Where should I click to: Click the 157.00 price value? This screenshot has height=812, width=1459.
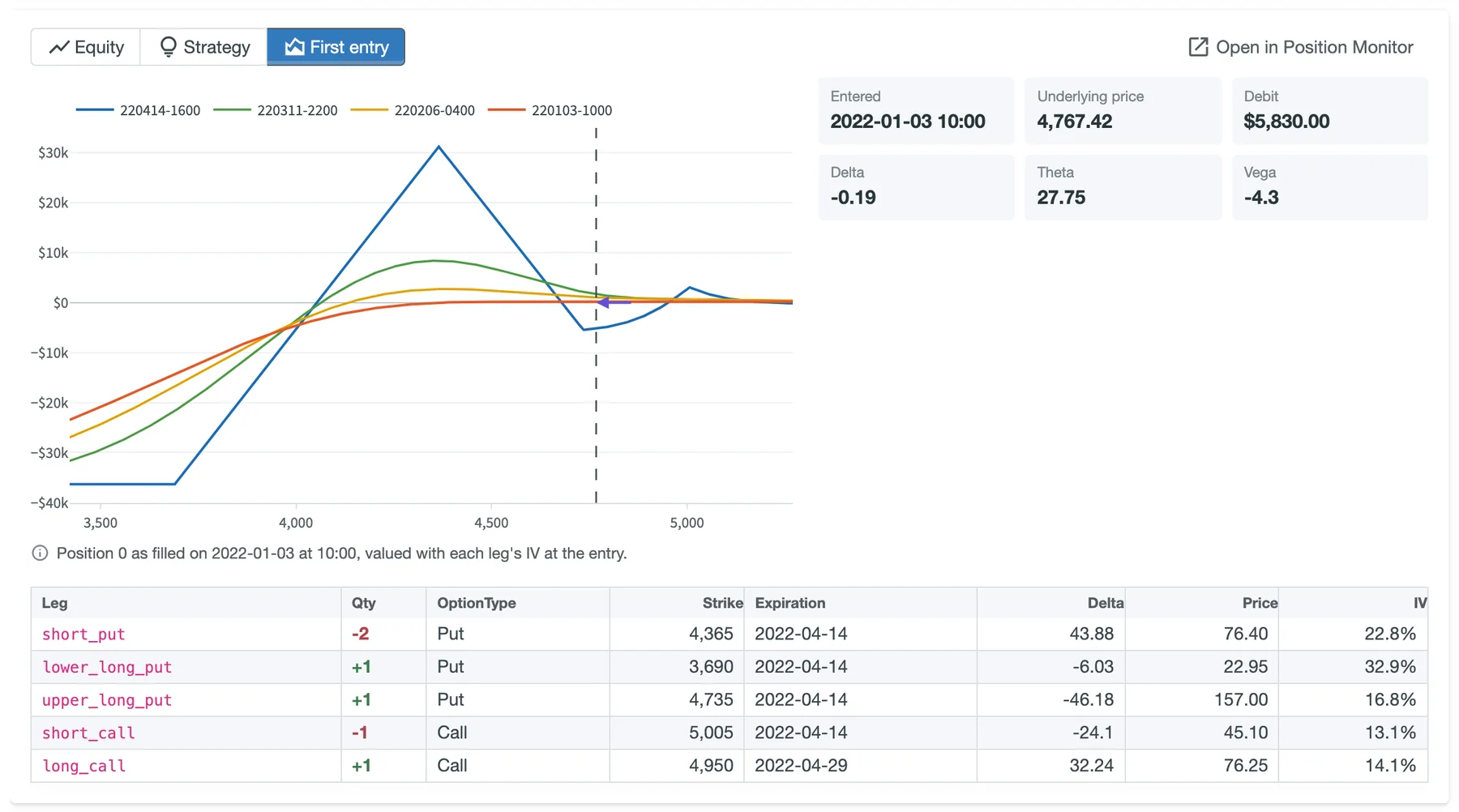[x=1240, y=699]
